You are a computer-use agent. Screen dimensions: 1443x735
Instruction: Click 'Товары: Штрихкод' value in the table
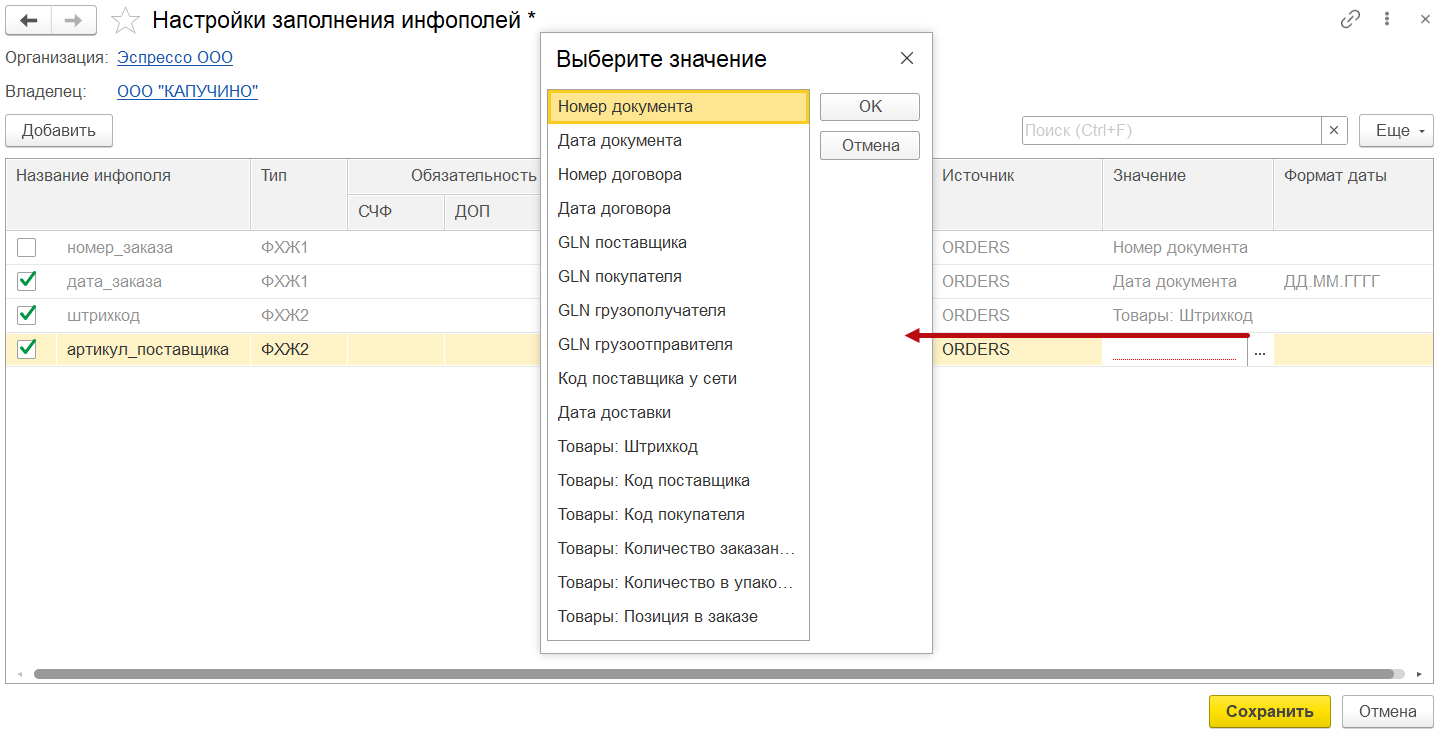click(x=1188, y=315)
